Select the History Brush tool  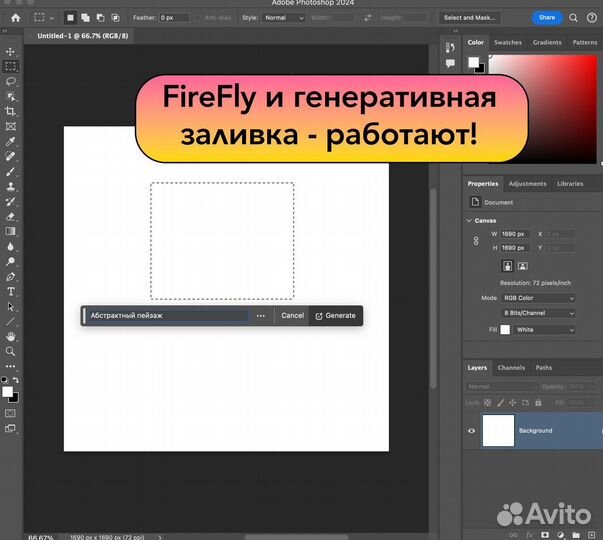click(x=10, y=202)
